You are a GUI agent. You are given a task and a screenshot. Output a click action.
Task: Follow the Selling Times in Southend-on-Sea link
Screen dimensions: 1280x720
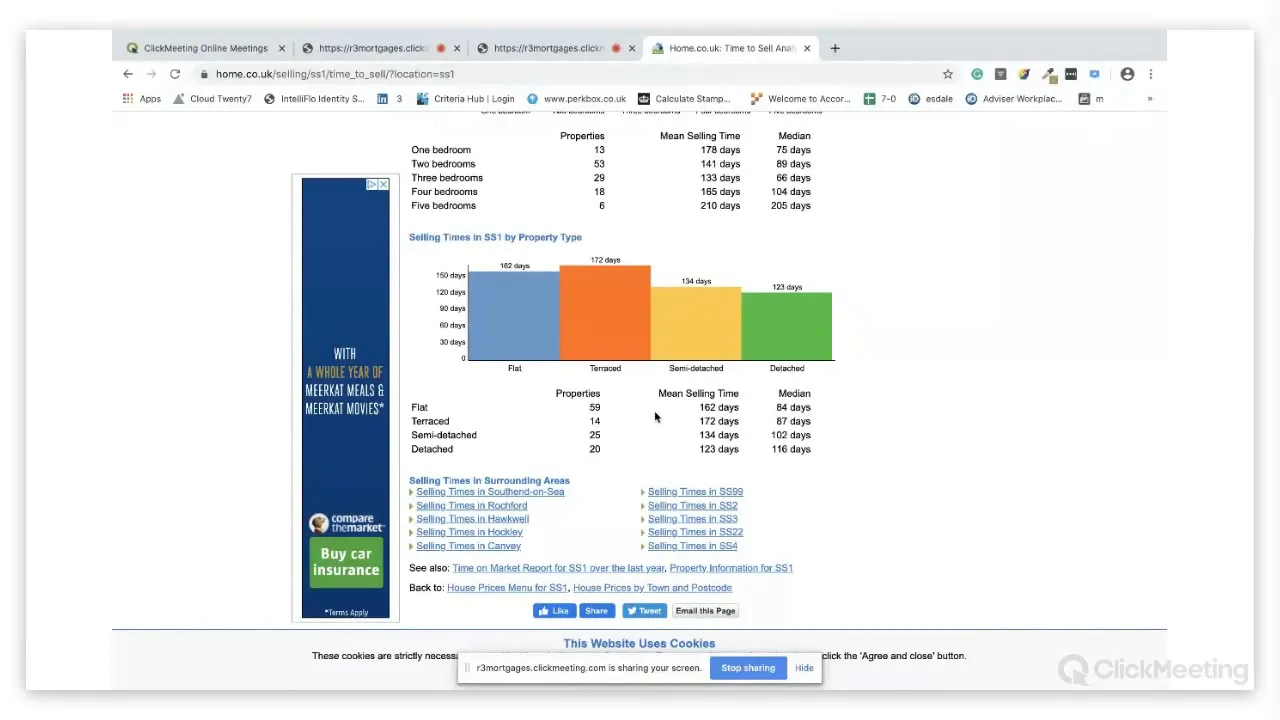click(x=490, y=492)
